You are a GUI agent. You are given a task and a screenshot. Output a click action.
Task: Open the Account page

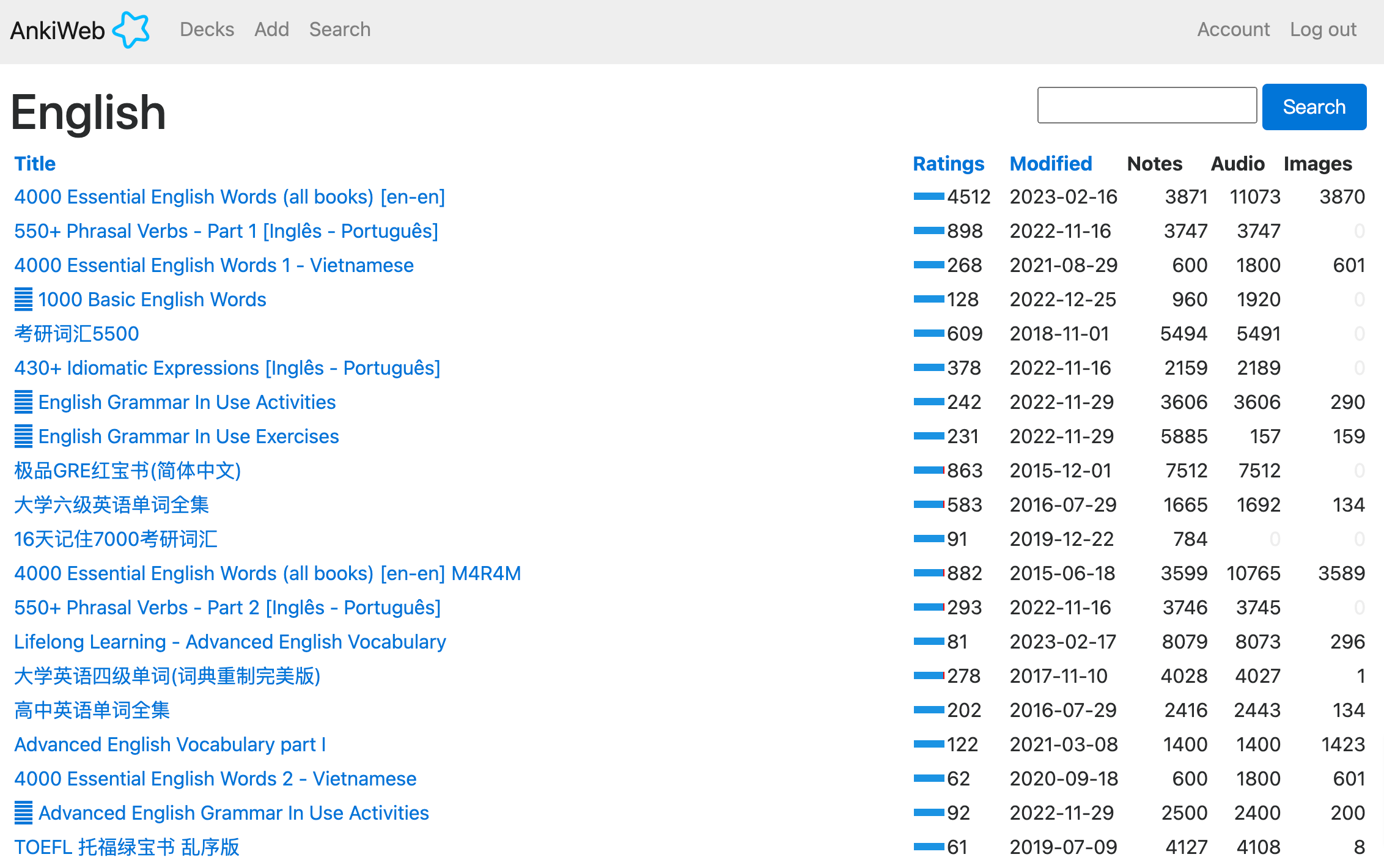(1233, 29)
